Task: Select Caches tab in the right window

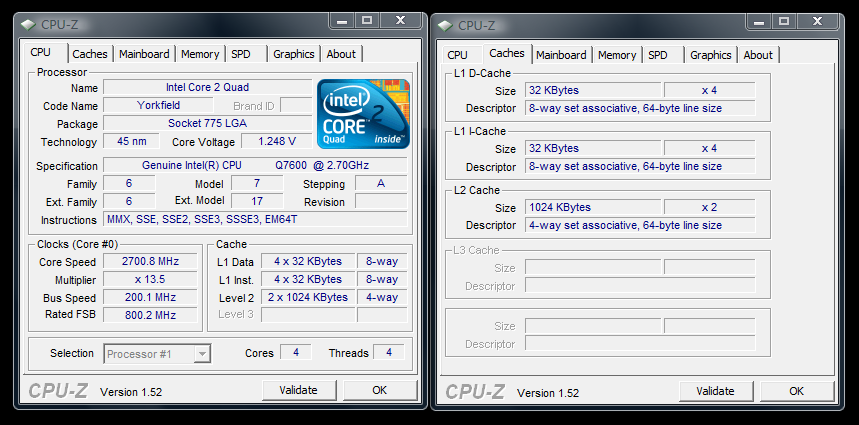Action: (507, 53)
